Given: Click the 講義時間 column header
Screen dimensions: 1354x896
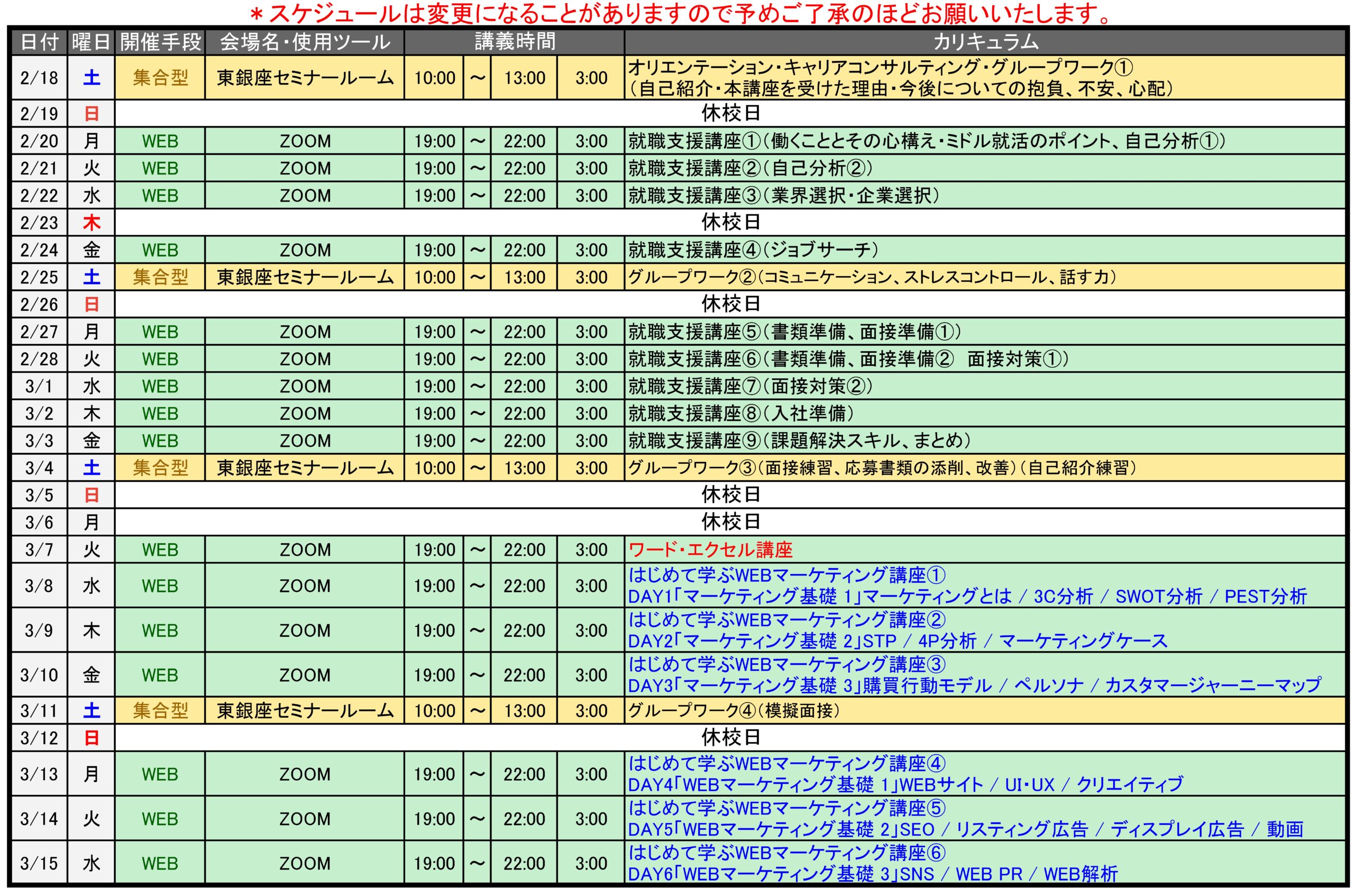Looking at the screenshot, I should point(514,42).
